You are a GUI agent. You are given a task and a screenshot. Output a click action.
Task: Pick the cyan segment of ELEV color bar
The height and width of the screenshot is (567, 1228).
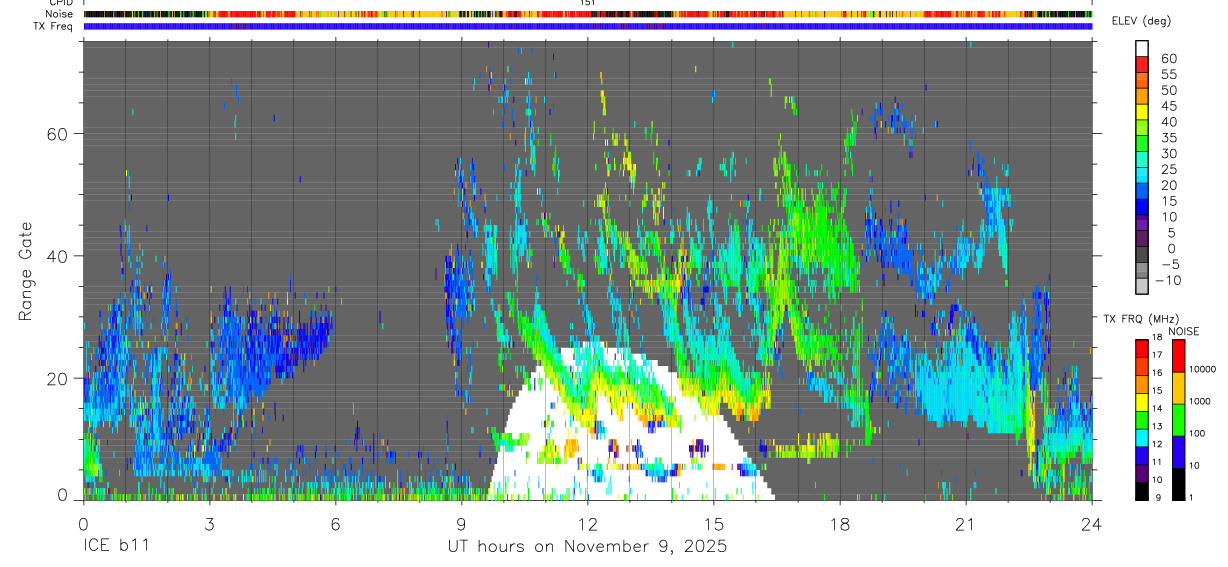pyautogui.click(x=1143, y=176)
